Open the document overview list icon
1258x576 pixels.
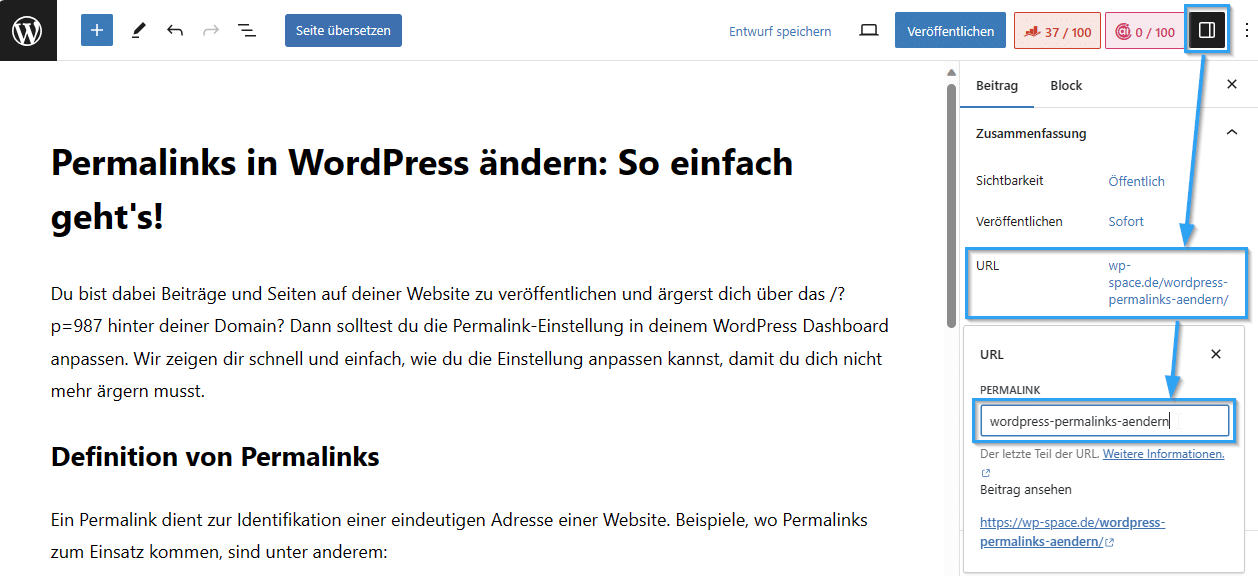pos(247,30)
